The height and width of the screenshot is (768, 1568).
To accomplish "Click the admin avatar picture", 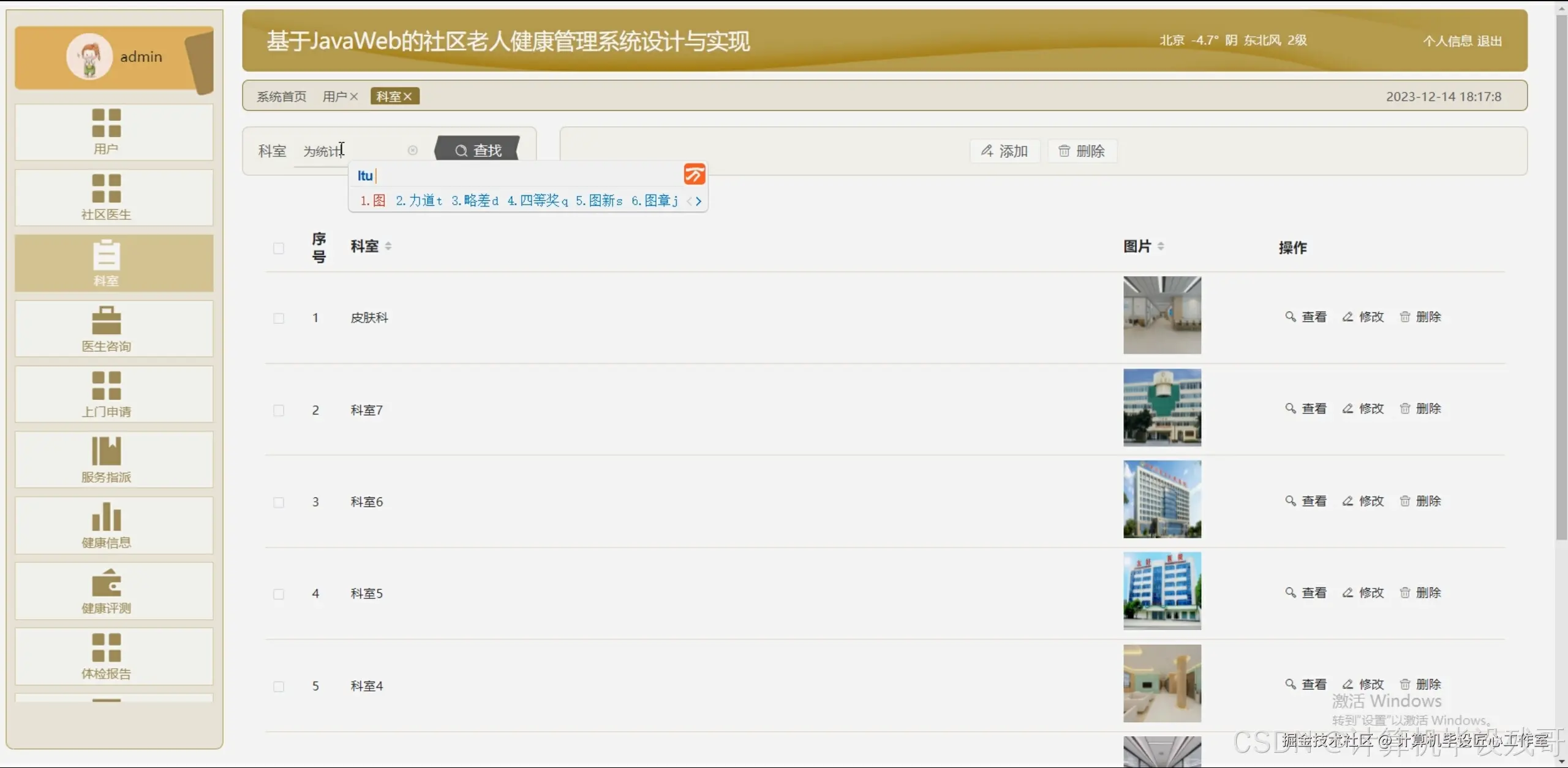I will click(89, 56).
